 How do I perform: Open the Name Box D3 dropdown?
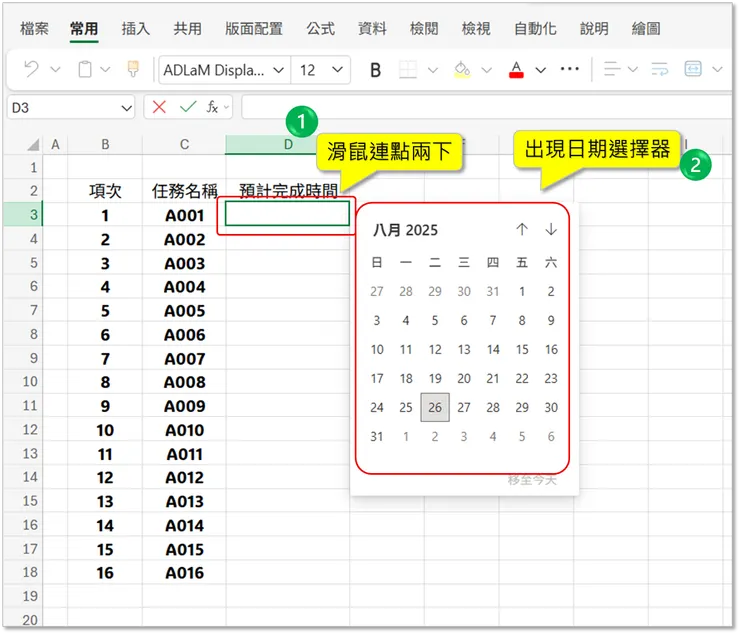coord(126,108)
